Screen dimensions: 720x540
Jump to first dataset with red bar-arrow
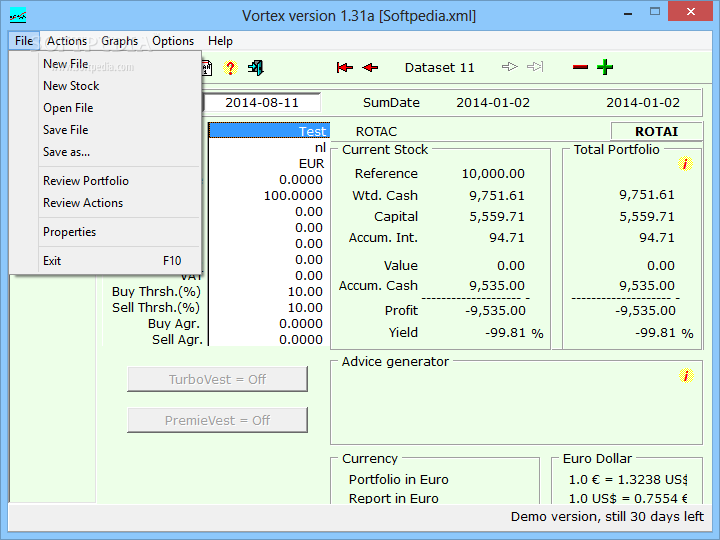pyautogui.click(x=344, y=68)
